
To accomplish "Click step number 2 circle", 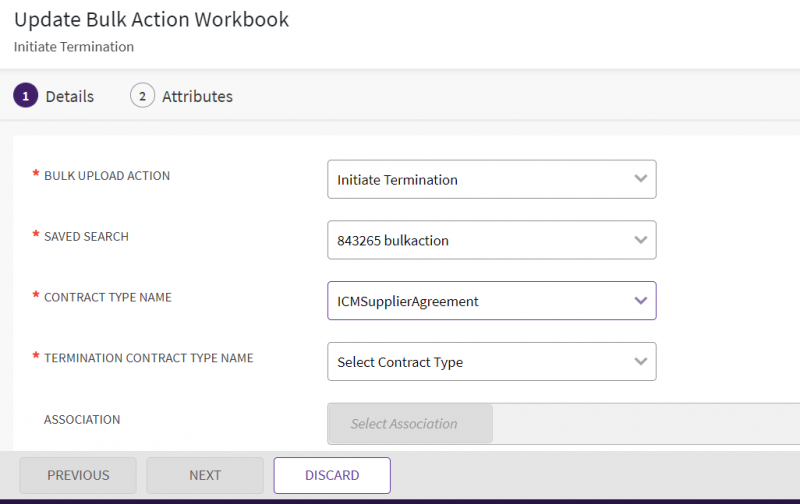I will click(142, 95).
